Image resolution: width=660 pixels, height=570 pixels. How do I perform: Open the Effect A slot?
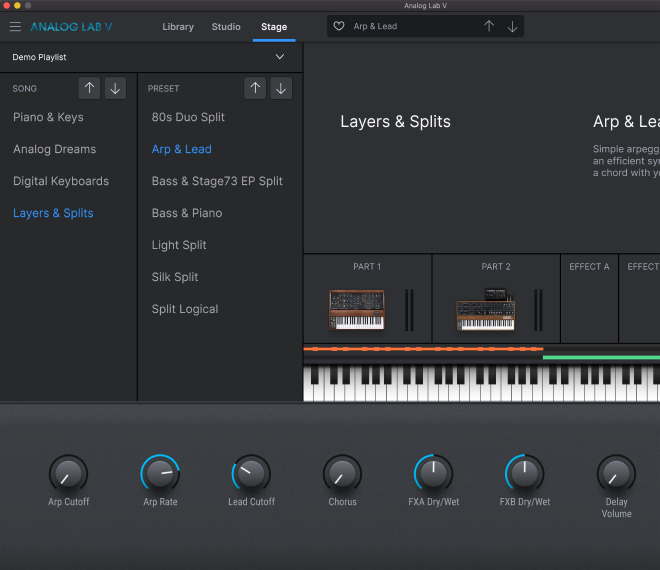click(589, 298)
